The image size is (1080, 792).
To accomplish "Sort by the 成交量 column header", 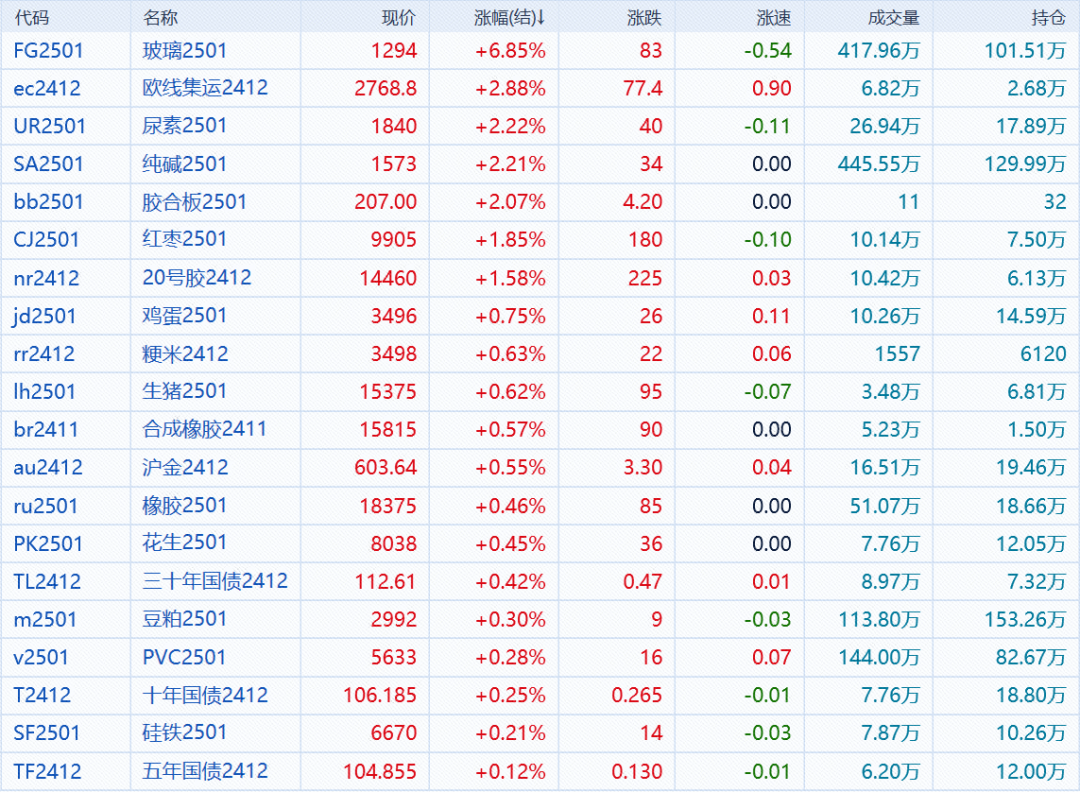I will [893, 18].
